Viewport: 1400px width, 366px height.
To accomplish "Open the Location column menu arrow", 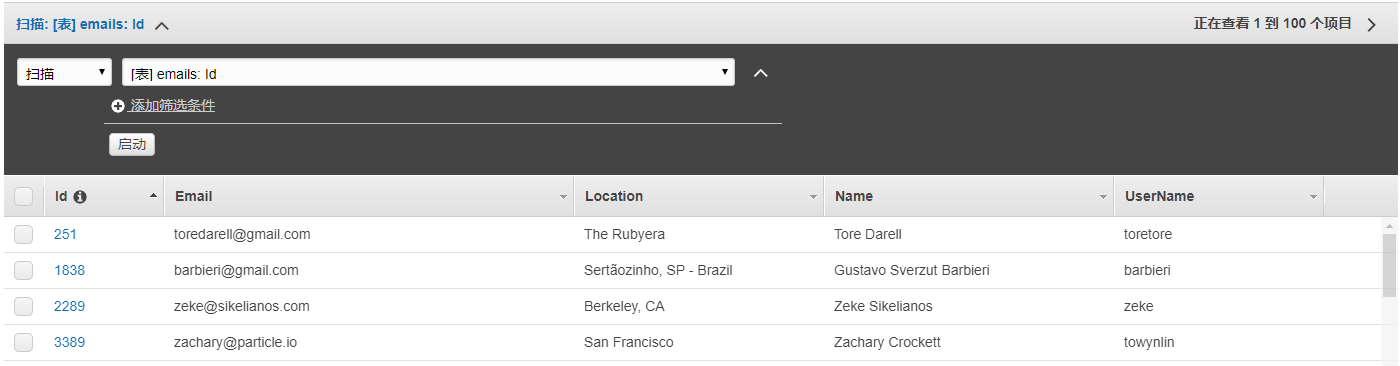I will pos(813,198).
